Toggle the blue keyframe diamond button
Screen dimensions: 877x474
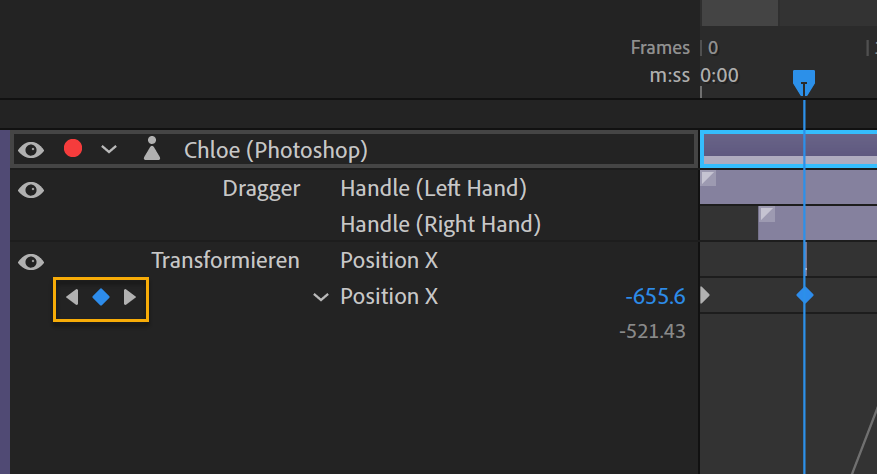click(x=100, y=297)
